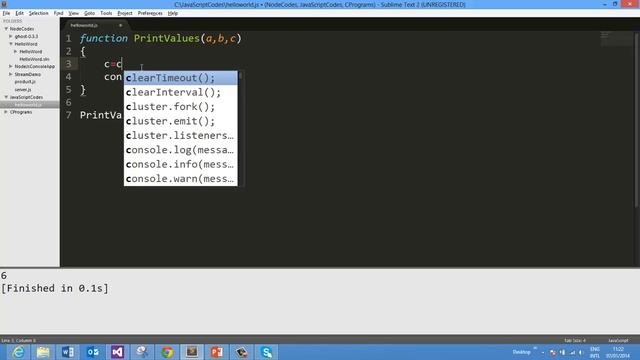Open the File menu
640x360 pixels.
[x=6, y=13]
